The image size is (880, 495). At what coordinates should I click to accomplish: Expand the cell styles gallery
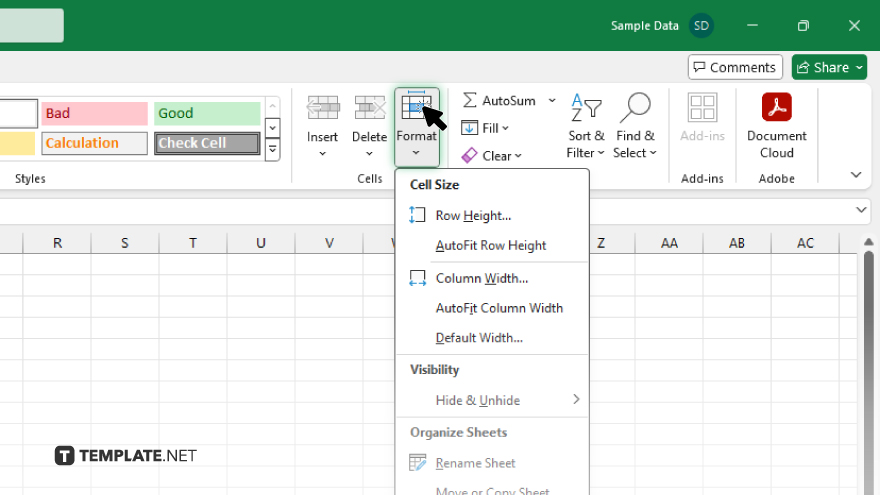[x=272, y=150]
